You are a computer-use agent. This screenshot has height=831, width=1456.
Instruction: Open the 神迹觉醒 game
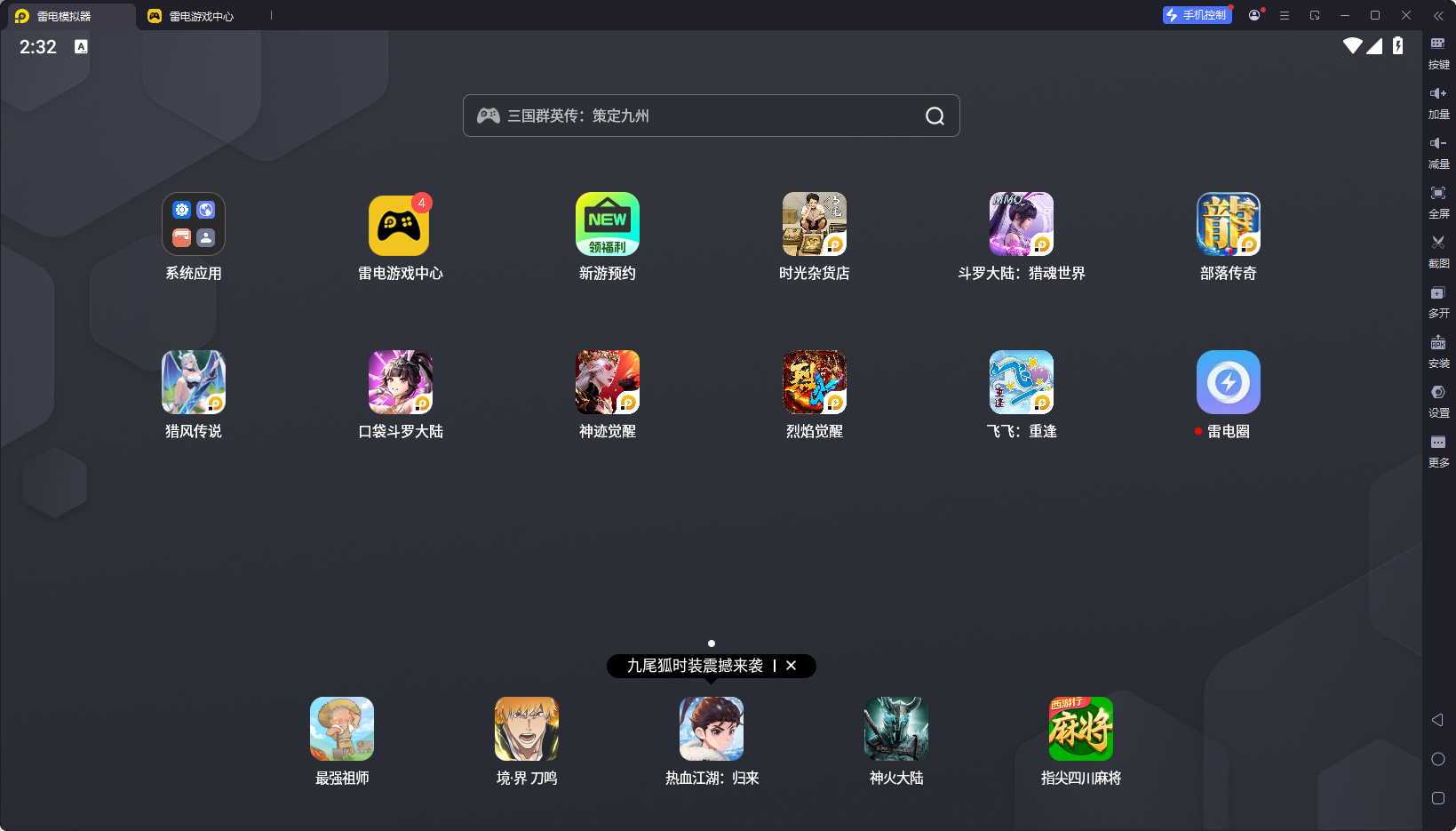point(608,382)
